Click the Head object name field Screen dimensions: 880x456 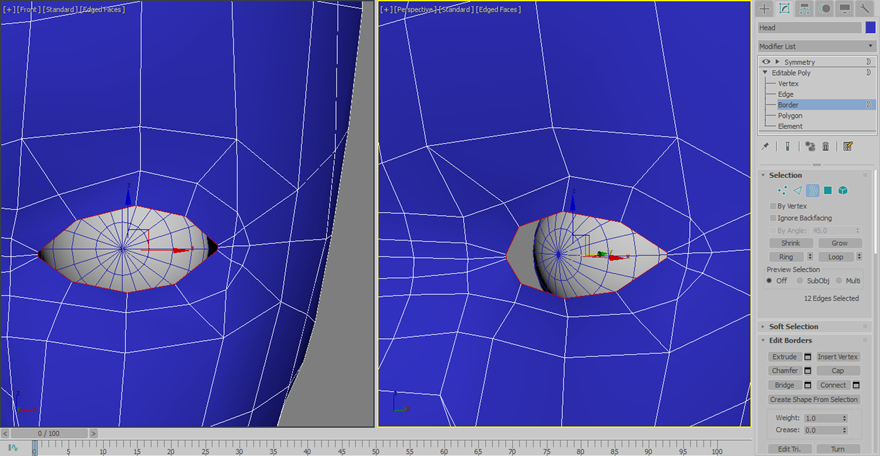(x=809, y=27)
